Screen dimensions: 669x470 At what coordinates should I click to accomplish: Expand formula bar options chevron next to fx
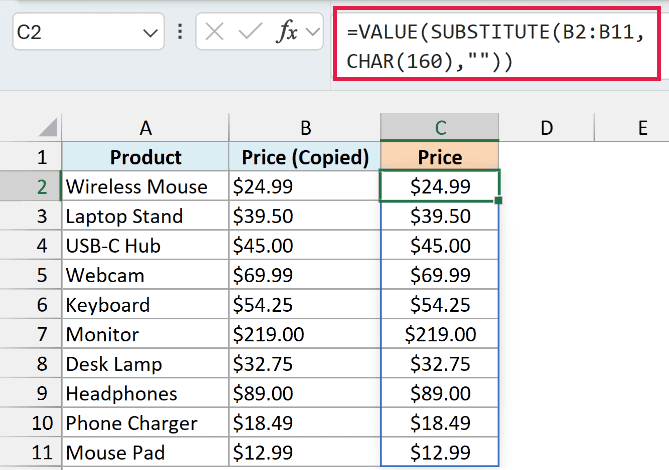coord(313,32)
